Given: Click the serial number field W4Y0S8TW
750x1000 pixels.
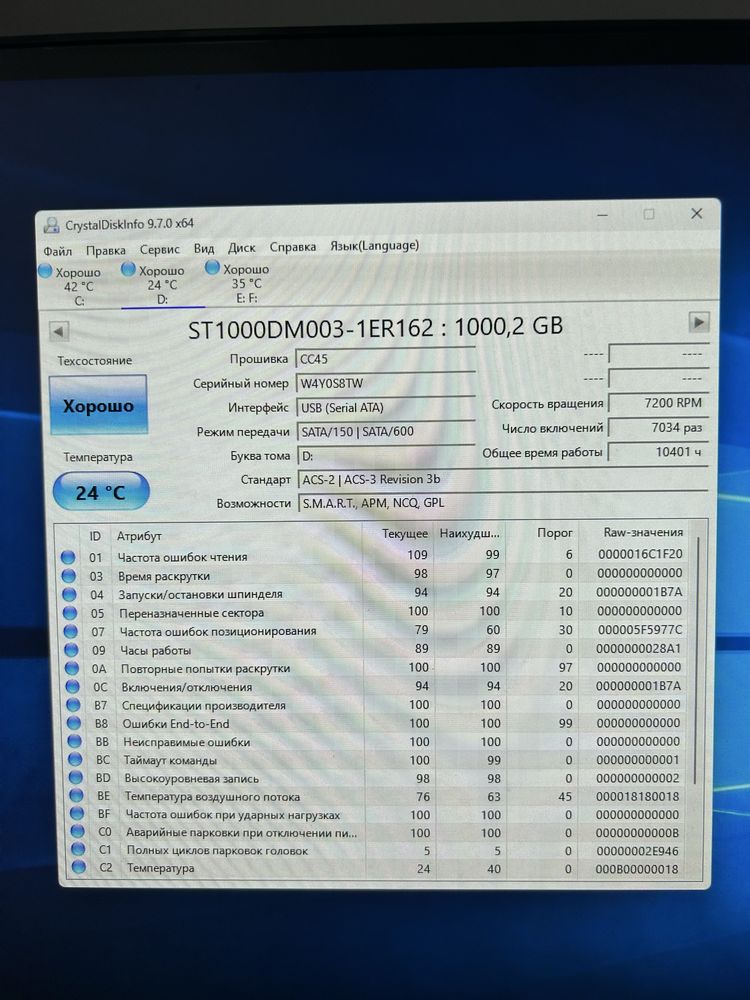Looking at the screenshot, I should pyautogui.click(x=385, y=383).
